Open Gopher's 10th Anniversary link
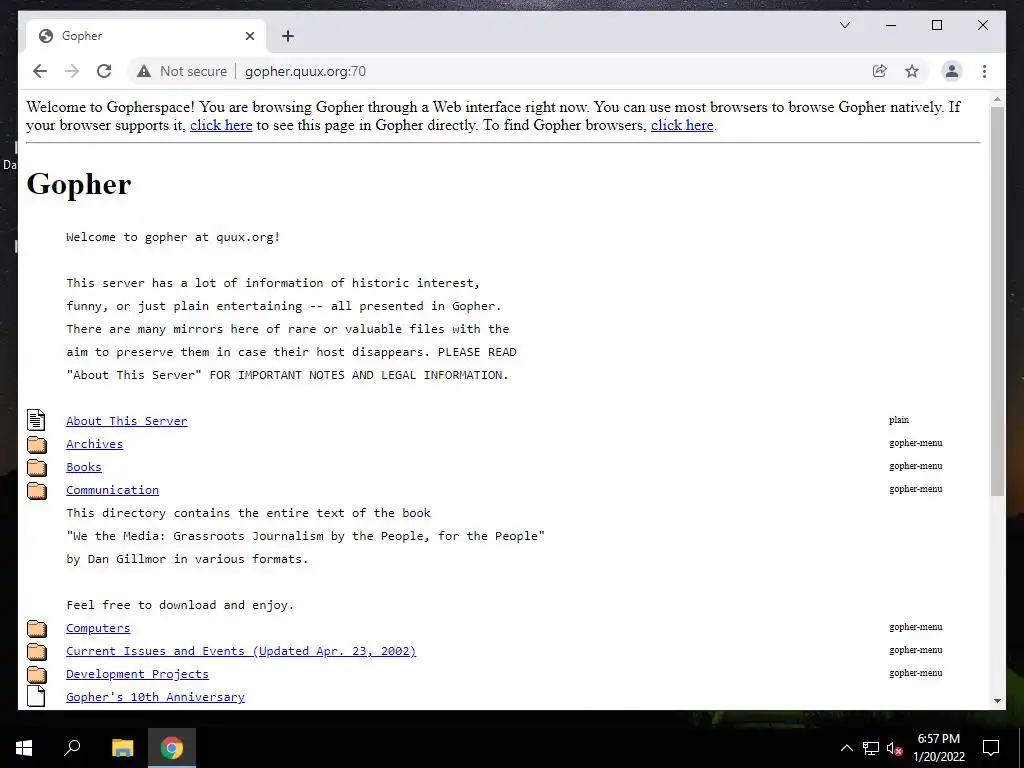1024x768 pixels. pyautogui.click(x=155, y=697)
